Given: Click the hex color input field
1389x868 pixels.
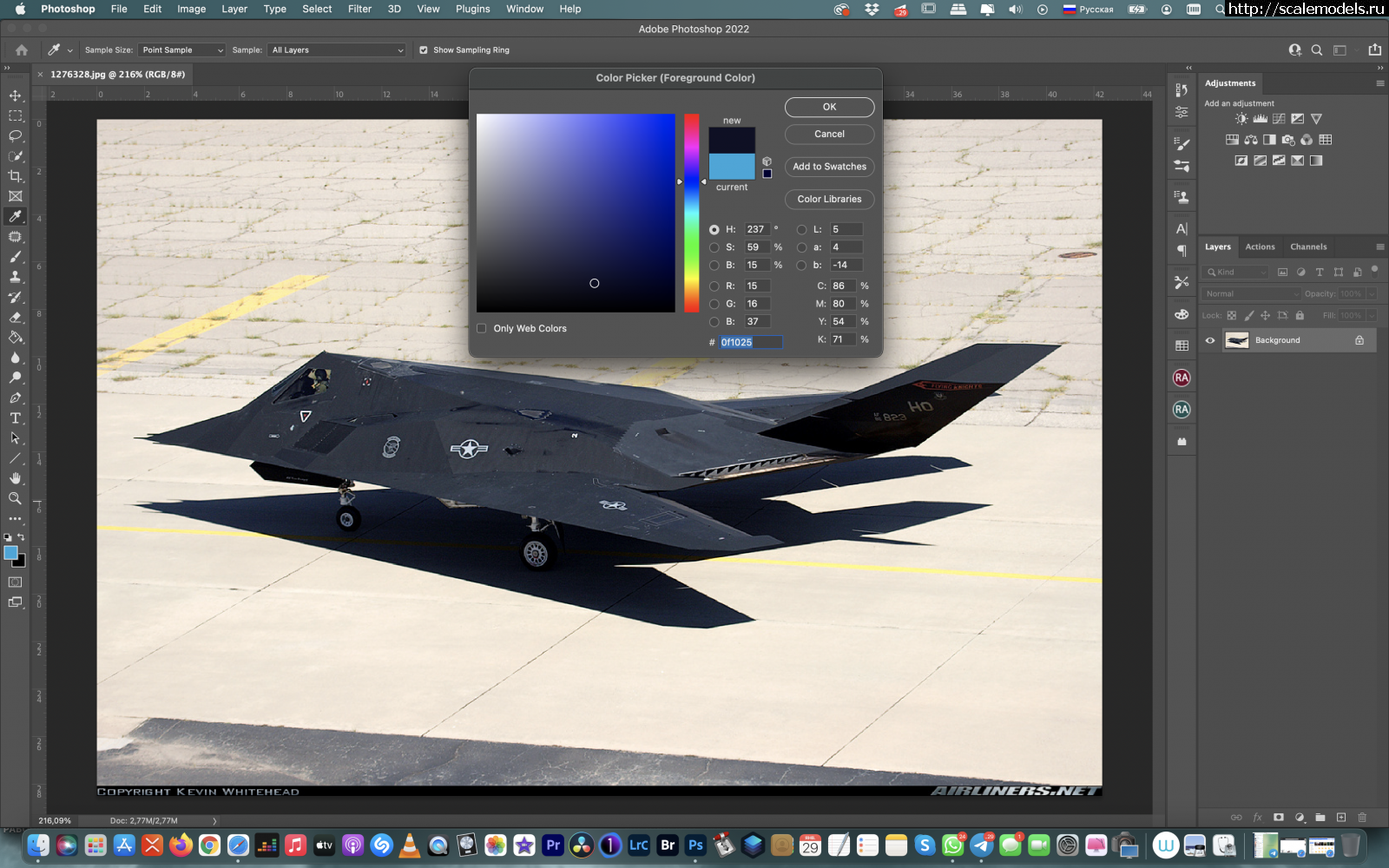Looking at the screenshot, I should (750, 342).
